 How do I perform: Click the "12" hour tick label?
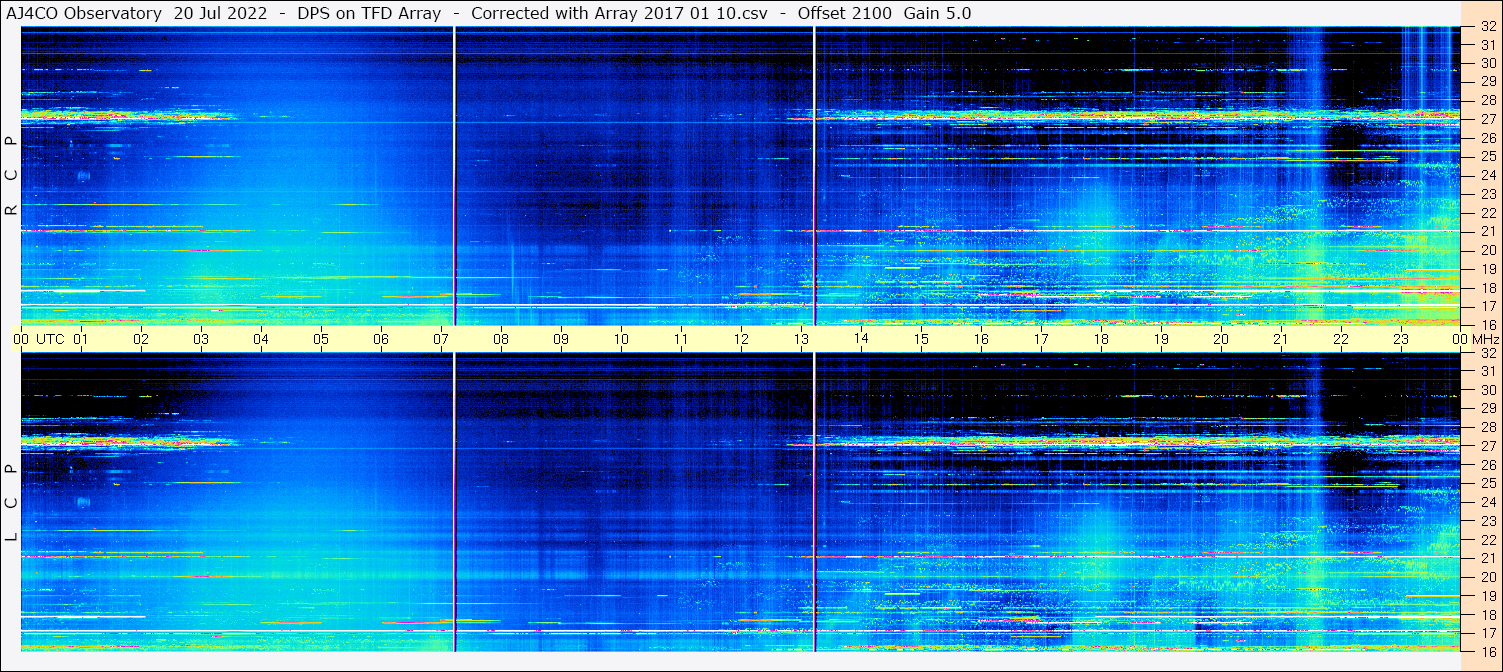coord(741,339)
